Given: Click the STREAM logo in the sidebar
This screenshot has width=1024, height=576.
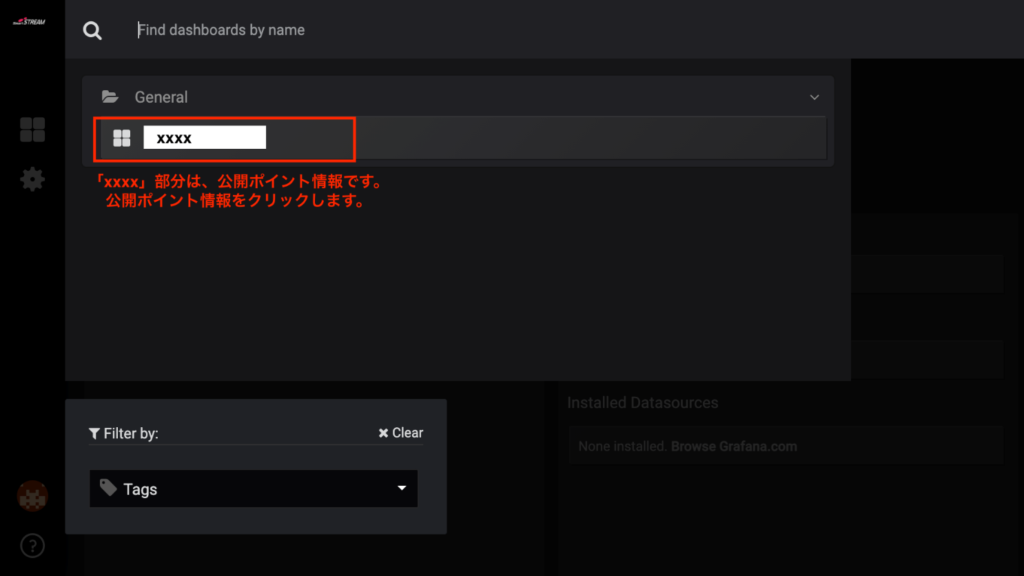Looking at the screenshot, I should pos(30,22).
